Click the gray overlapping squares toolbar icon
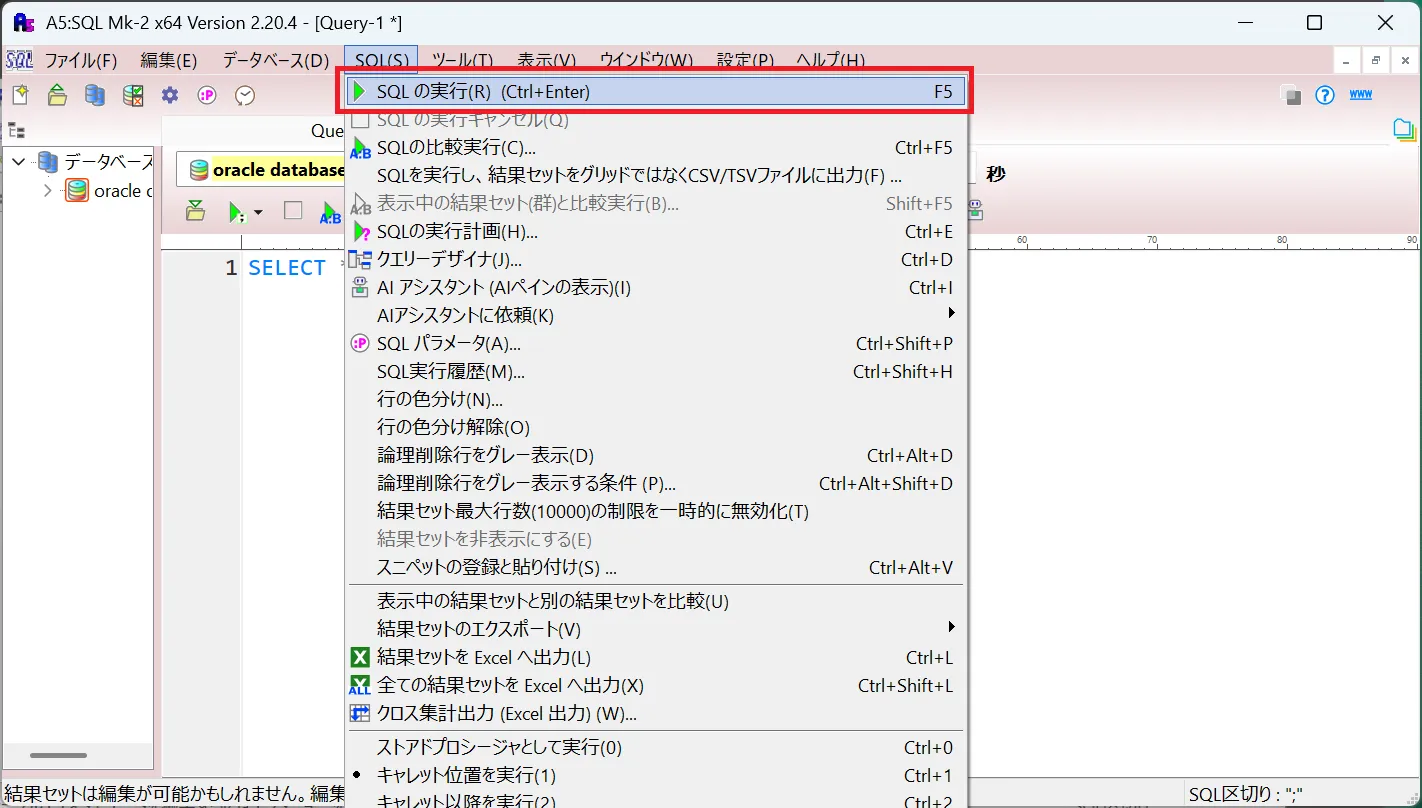Image resolution: width=1422 pixels, height=808 pixels. (x=1291, y=95)
